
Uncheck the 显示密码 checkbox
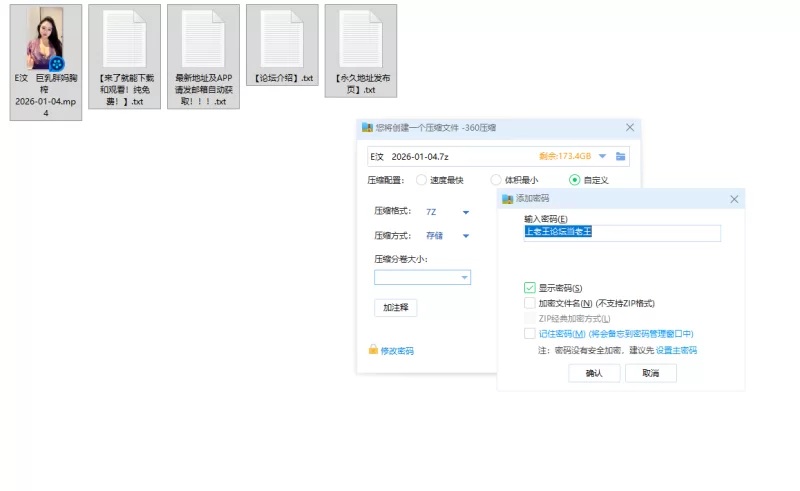point(529,288)
